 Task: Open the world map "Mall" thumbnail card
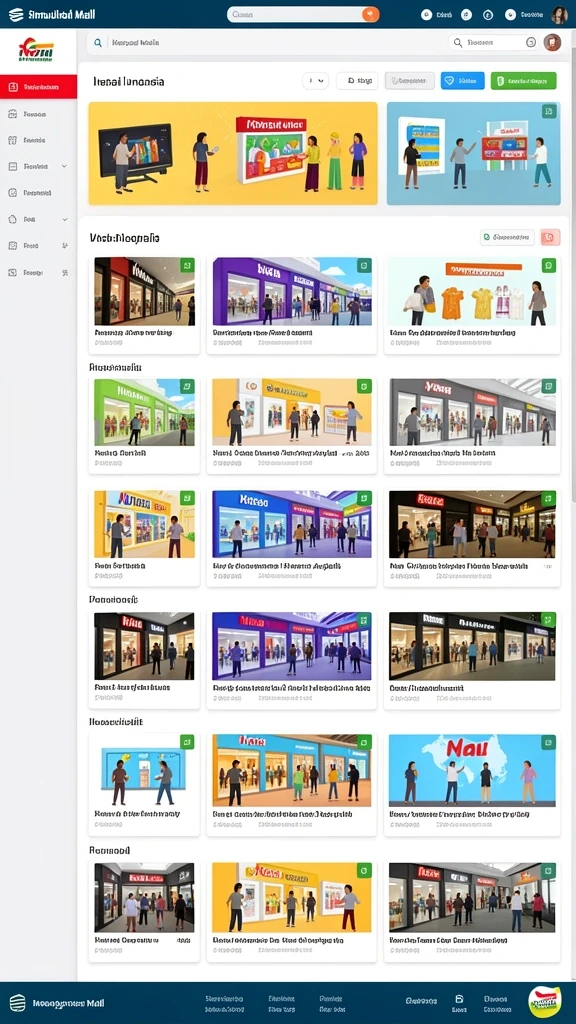click(472, 784)
